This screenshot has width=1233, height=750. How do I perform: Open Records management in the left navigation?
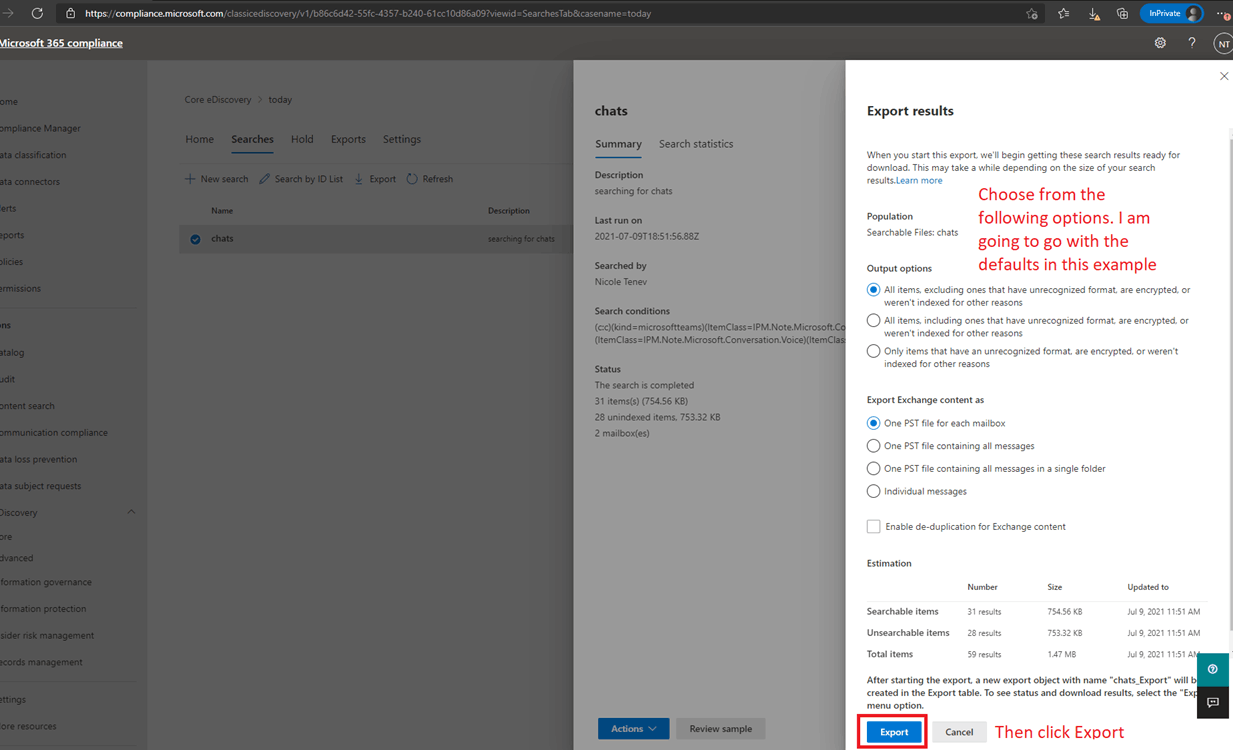click(x=41, y=662)
